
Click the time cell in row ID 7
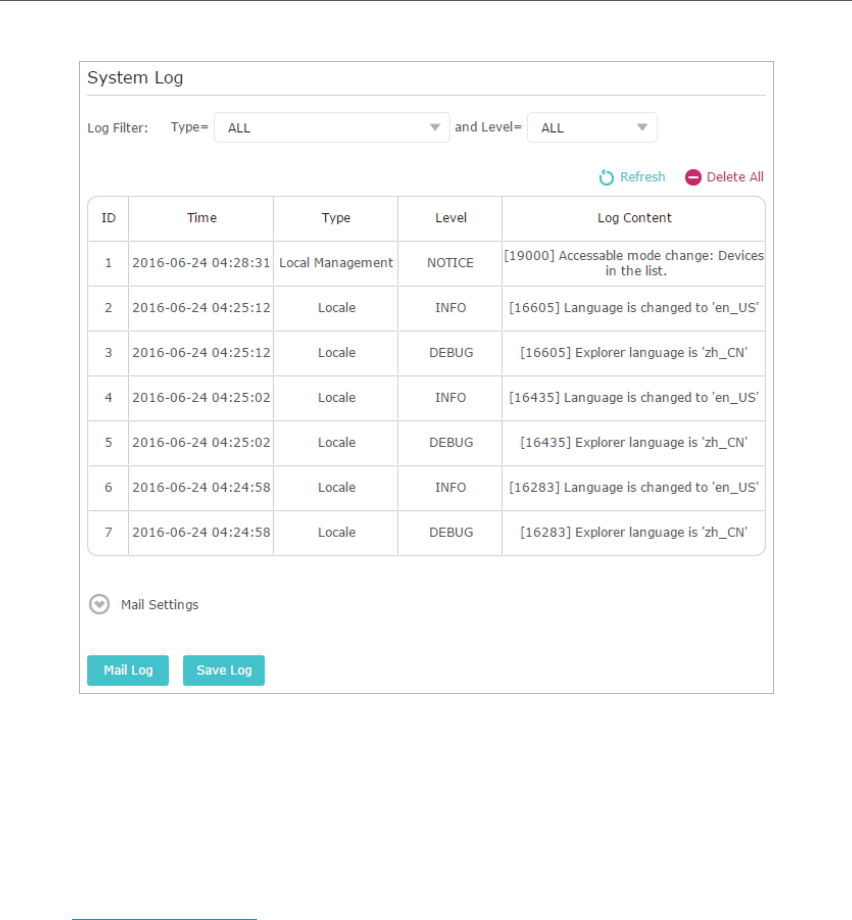201,533
